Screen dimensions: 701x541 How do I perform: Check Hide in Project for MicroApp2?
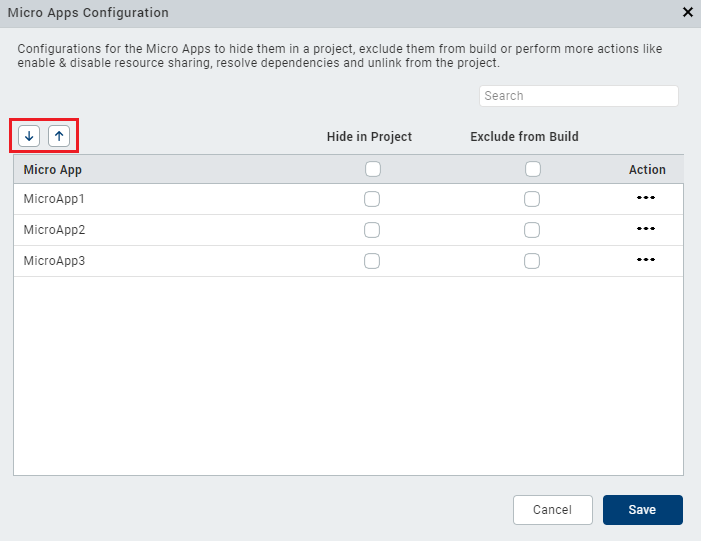(372, 230)
